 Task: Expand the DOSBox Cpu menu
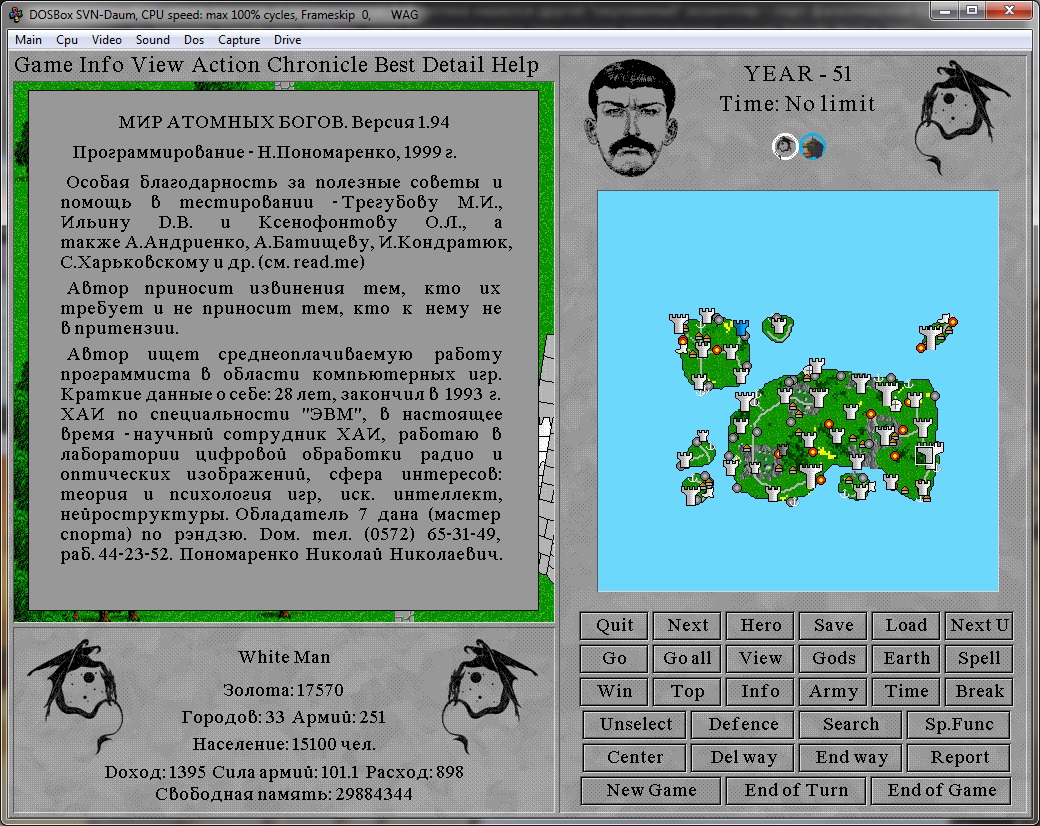coord(67,40)
